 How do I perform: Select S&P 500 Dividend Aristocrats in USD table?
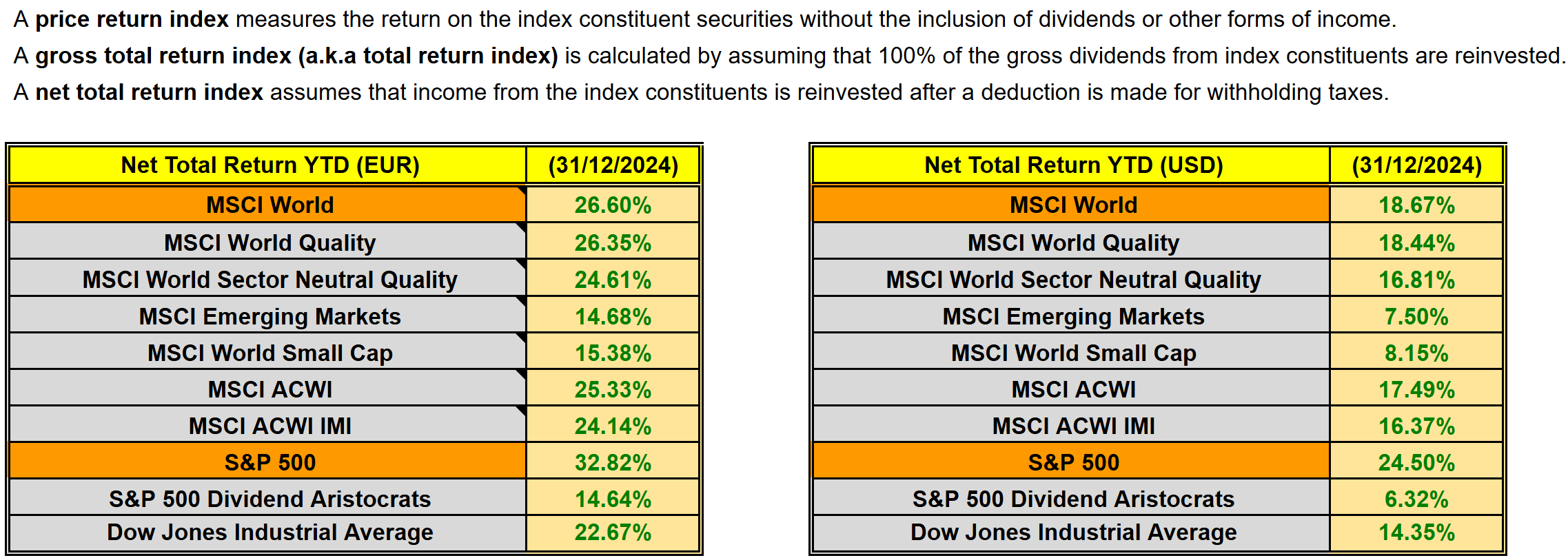click(1073, 499)
